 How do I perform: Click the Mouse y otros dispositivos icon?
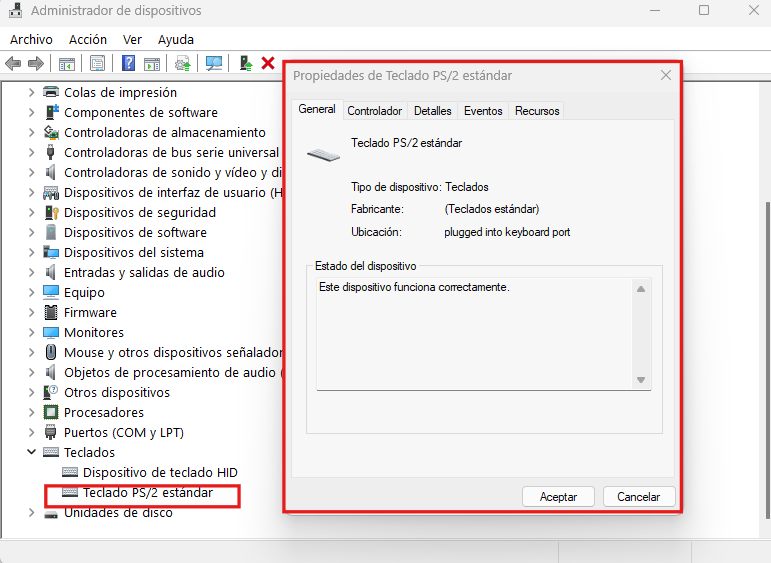[51, 352]
